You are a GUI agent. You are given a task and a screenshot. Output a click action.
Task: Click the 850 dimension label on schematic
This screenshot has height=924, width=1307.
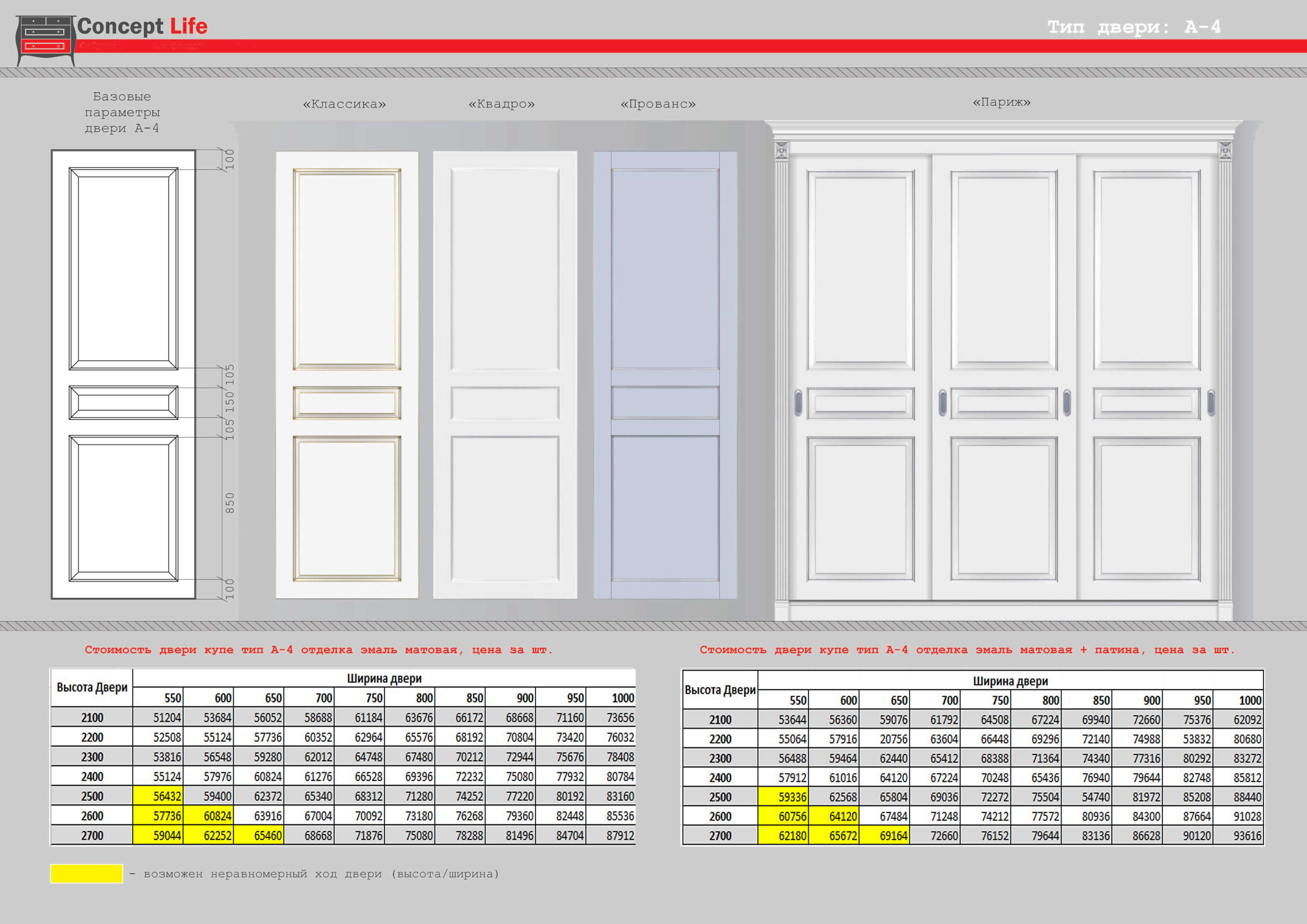(x=230, y=503)
